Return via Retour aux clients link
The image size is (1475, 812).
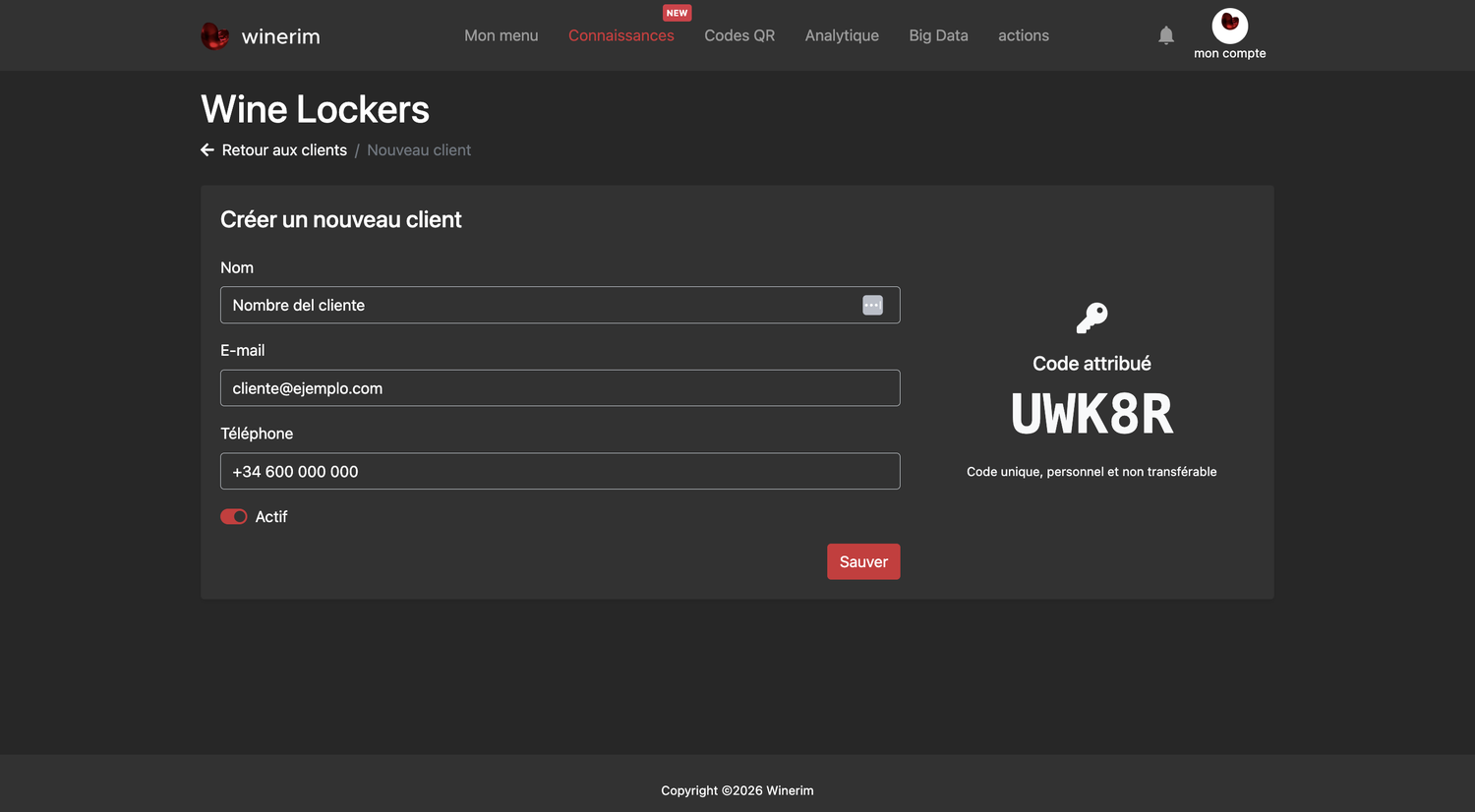coord(284,149)
